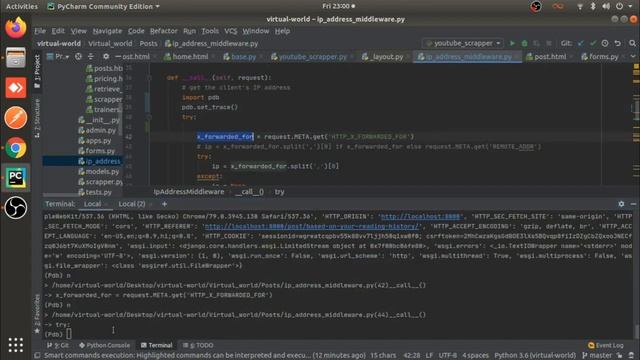
Task: Click __call__() in editor breadcrumbs
Action: 249,192
